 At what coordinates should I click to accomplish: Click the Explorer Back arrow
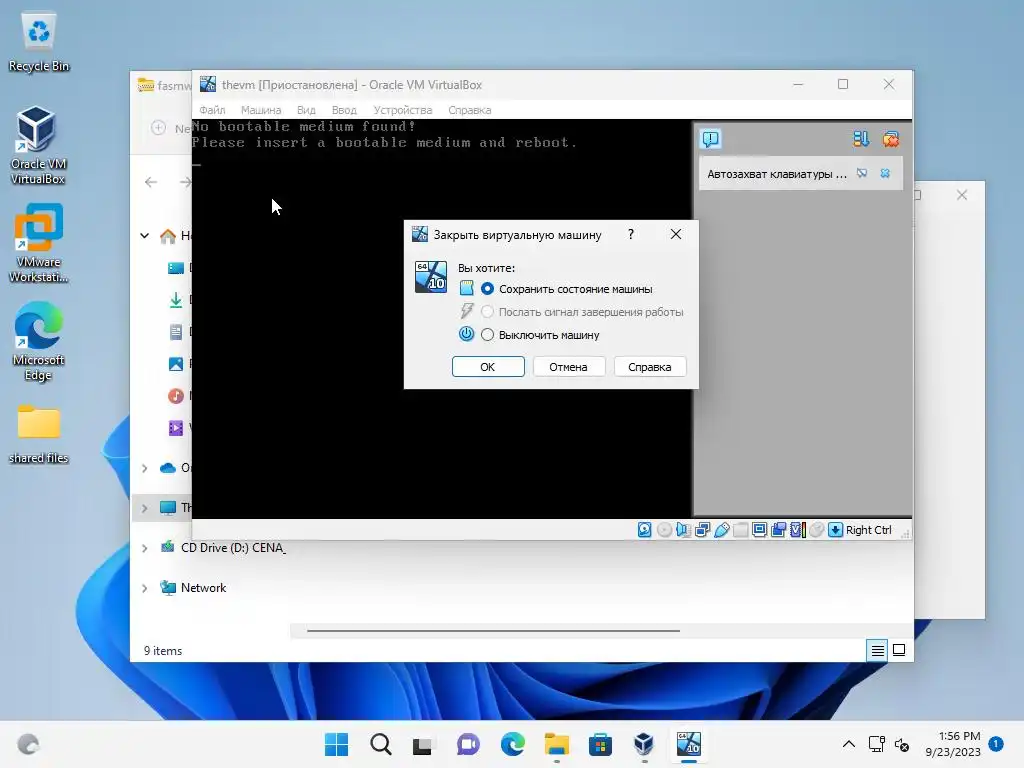coord(151,182)
